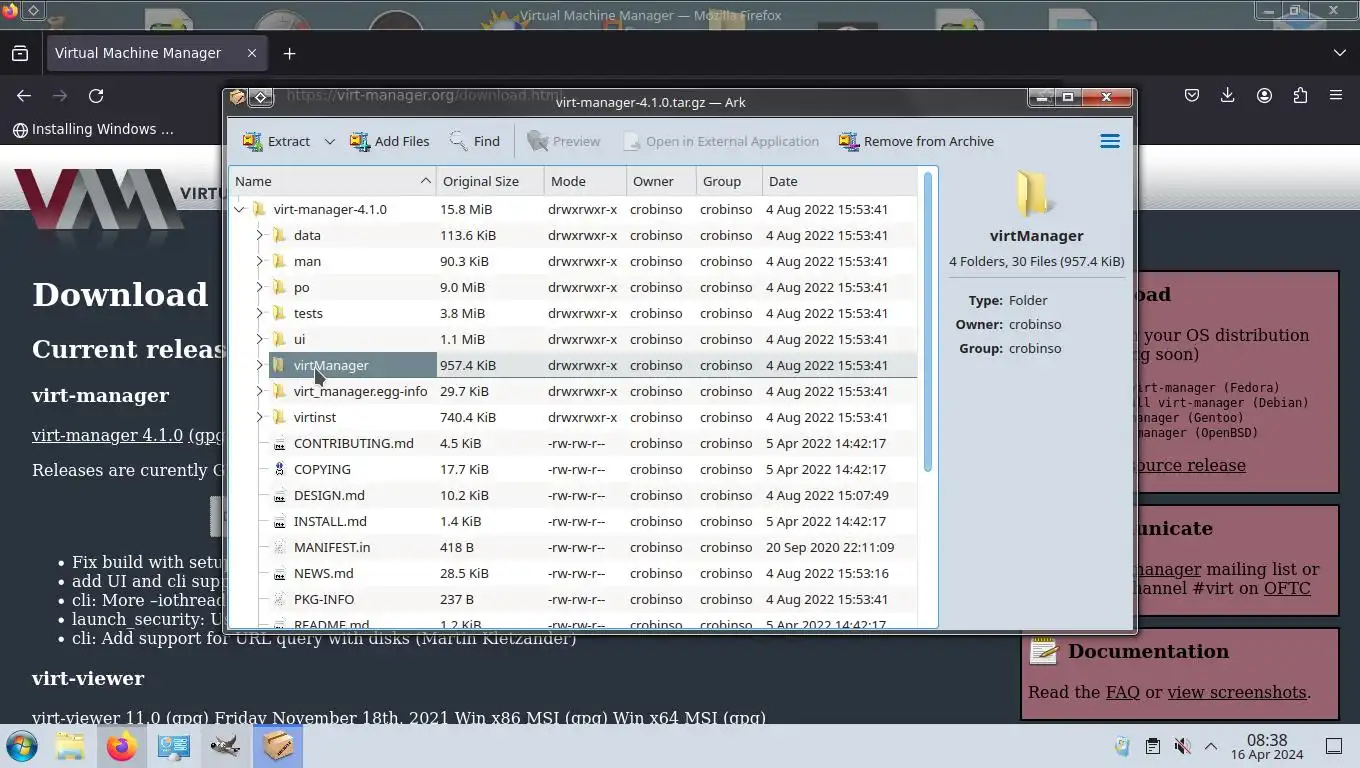This screenshot has height=768, width=1360.
Task: Close the Virtual Machine Manager tab
Action: (252, 53)
